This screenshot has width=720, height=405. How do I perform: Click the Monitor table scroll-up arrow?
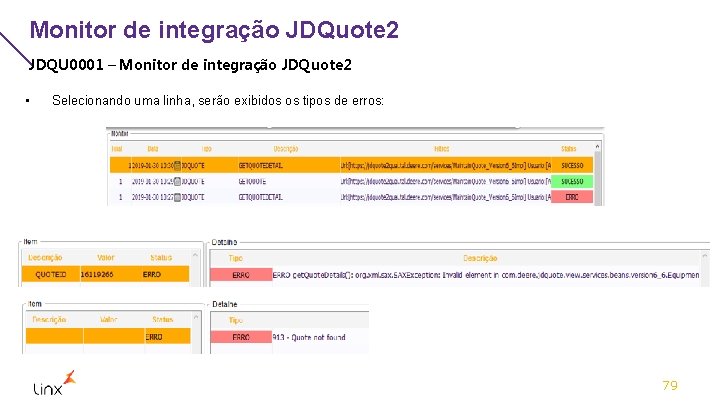click(x=597, y=146)
